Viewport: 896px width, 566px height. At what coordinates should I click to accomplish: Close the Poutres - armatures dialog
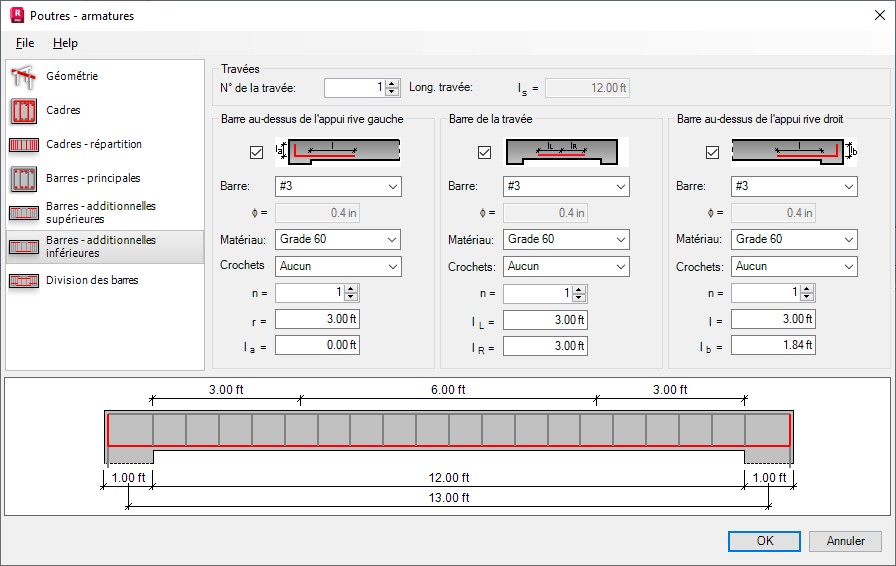pos(879,15)
